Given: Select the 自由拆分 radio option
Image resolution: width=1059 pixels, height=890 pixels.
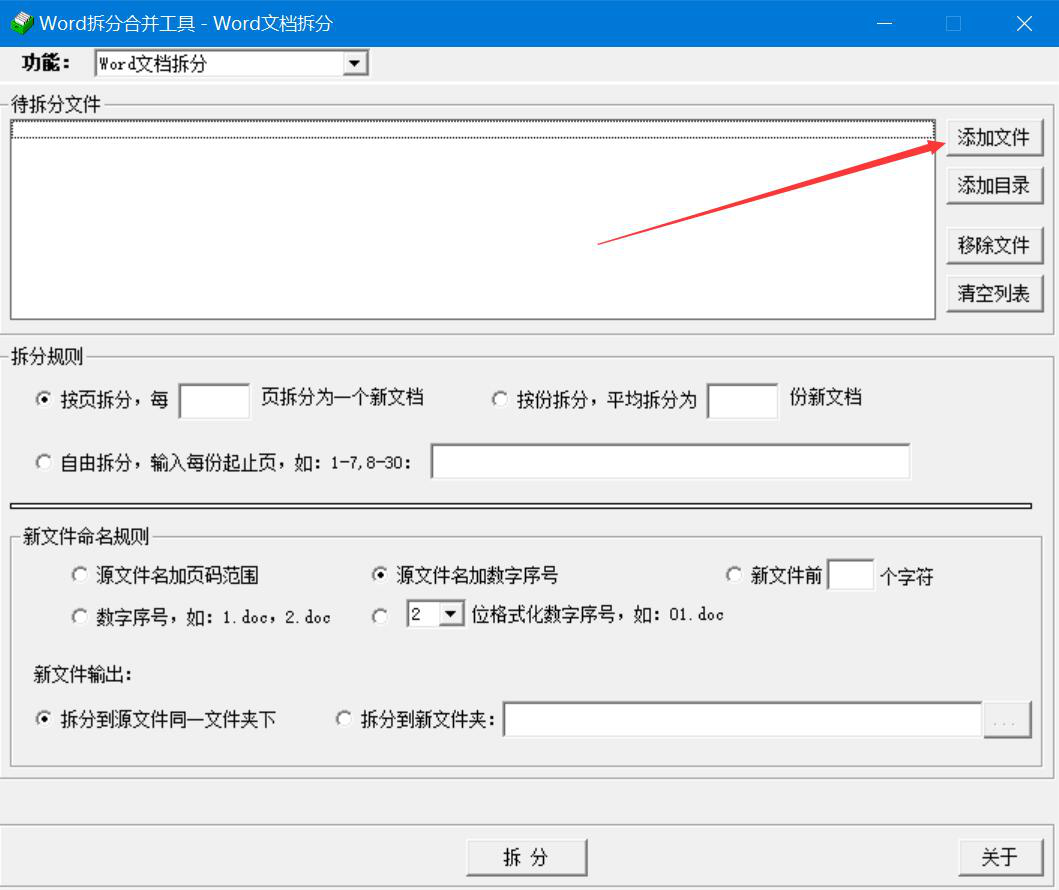Looking at the screenshot, I should [43, 463].
